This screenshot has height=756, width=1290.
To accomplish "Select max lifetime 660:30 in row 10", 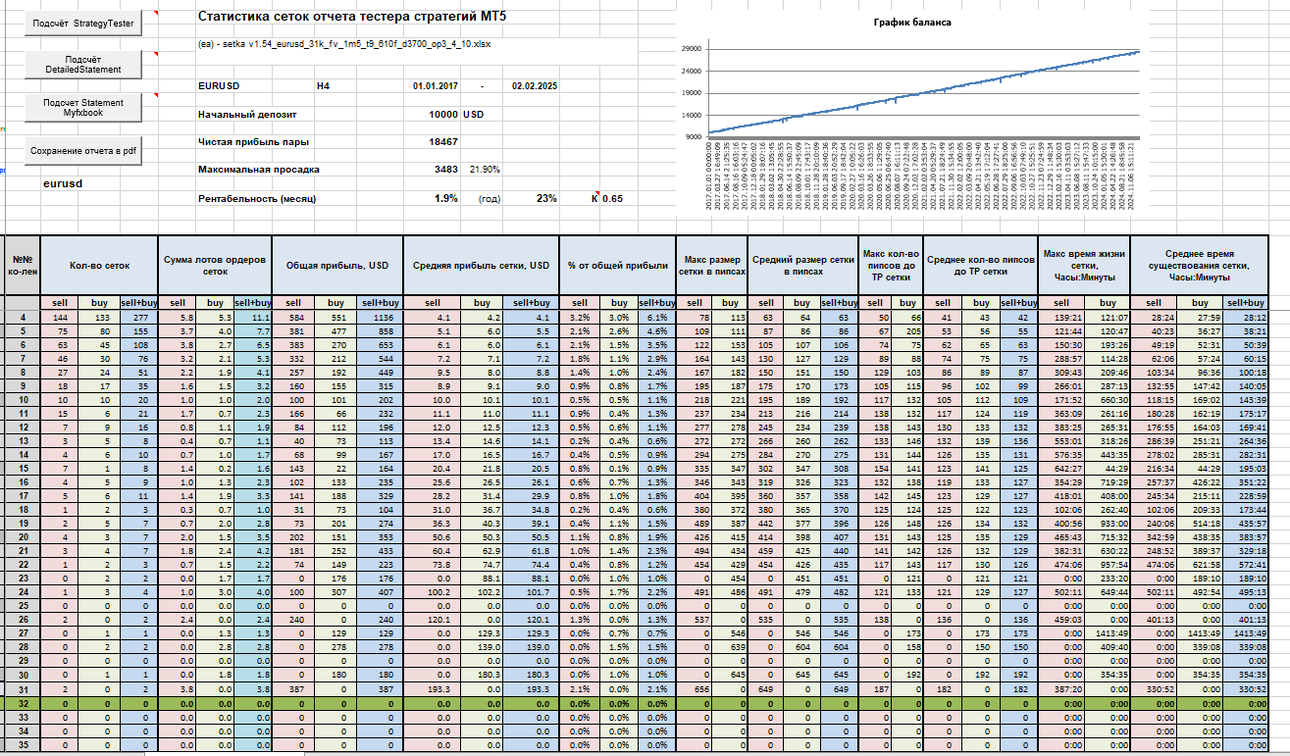I will point(1106,398).
